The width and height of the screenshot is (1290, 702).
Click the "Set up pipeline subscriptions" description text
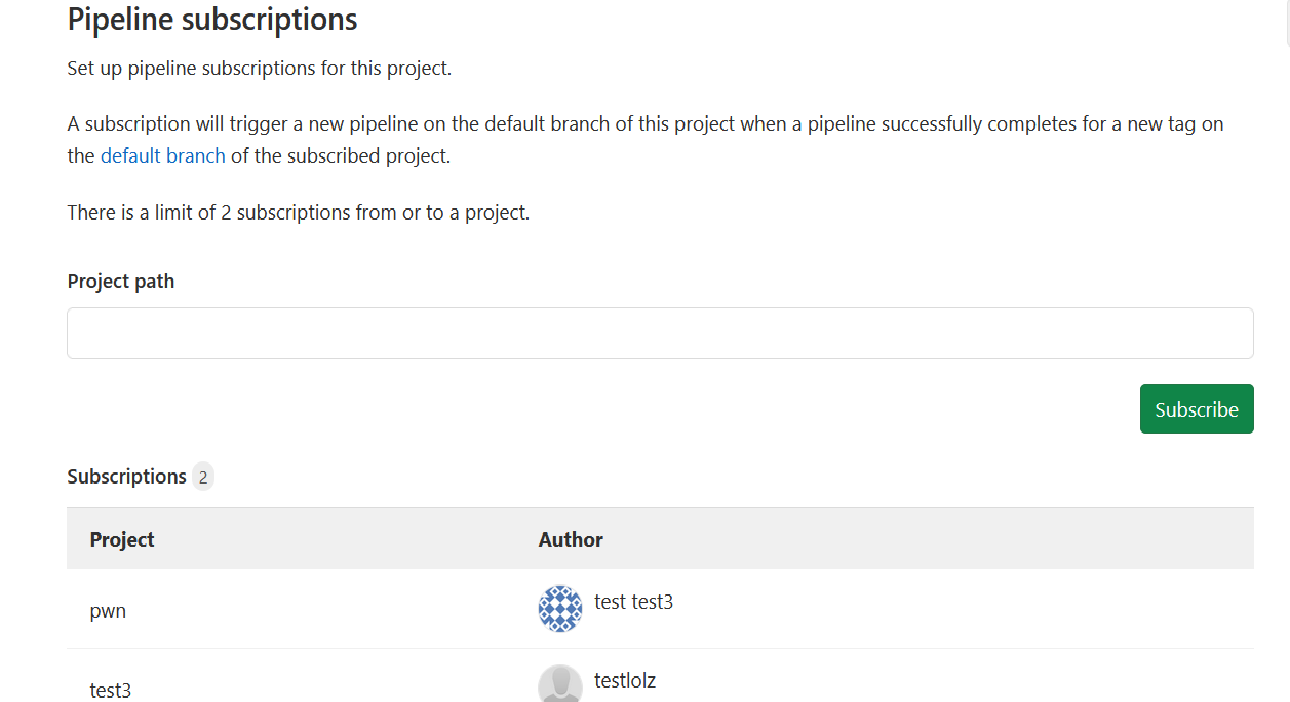(x=260, y=69)
